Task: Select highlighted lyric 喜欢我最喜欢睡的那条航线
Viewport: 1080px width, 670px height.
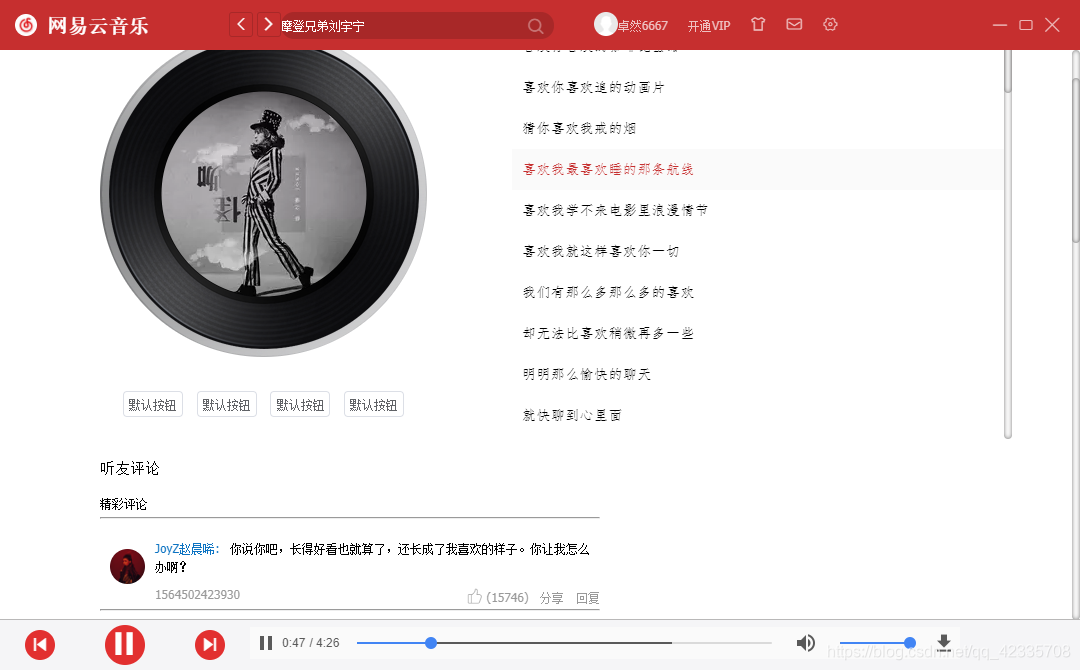Action: 608,169
